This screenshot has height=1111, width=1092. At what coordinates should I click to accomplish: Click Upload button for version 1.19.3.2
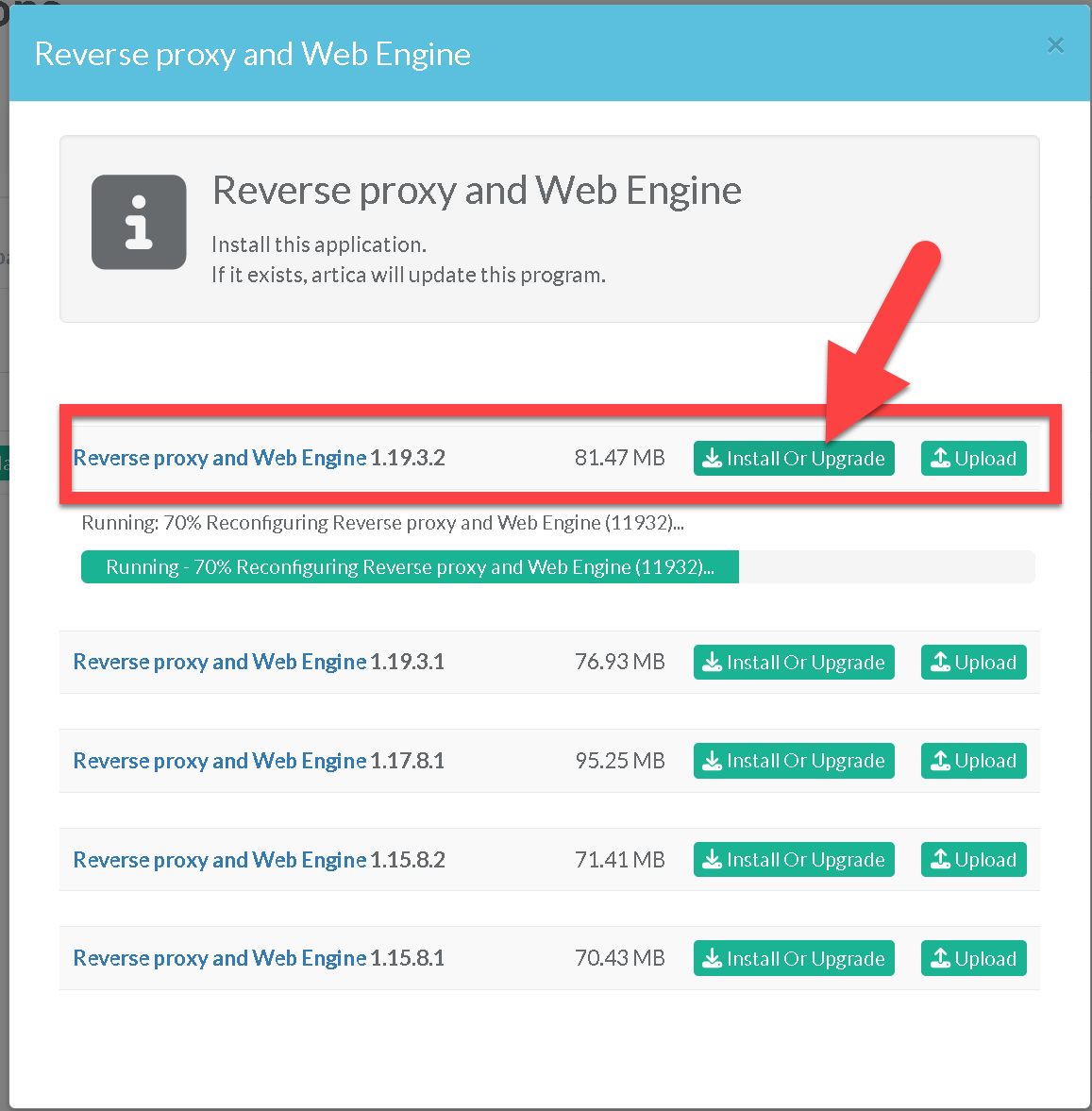click(973, 459)
